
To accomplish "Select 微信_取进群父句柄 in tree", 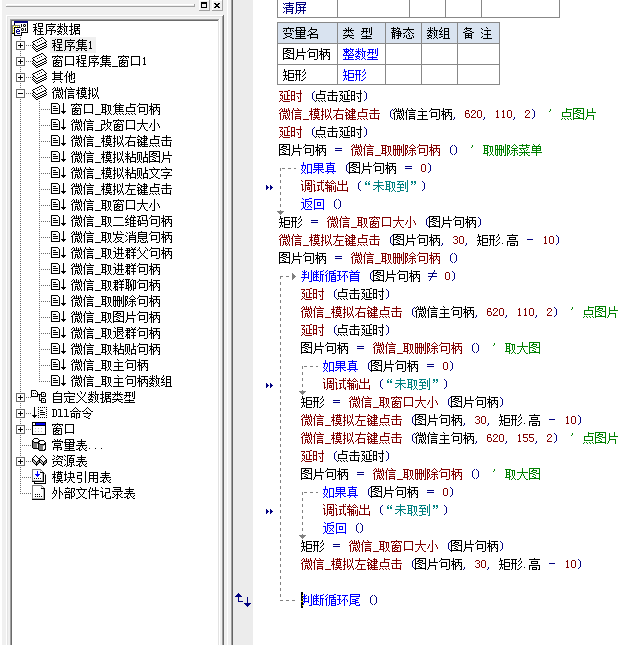I will [121, 253].
